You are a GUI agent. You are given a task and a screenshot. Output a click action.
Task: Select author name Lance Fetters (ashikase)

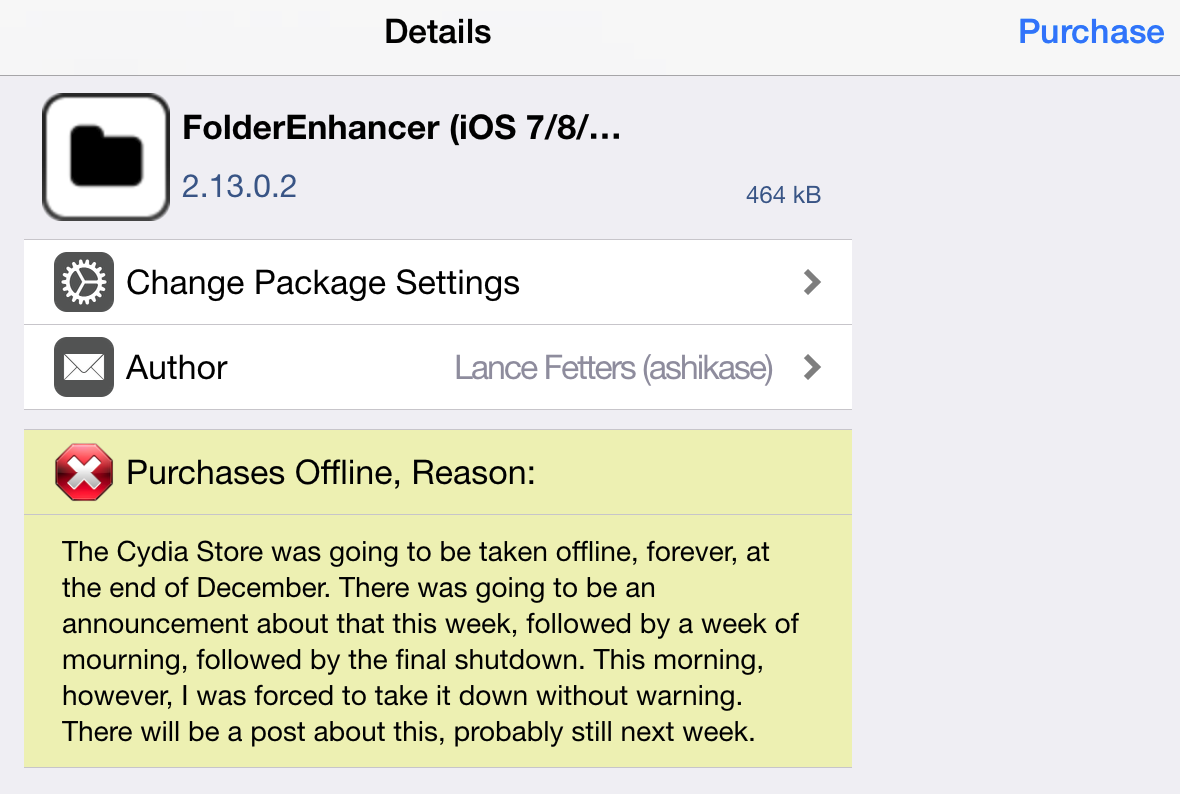click(613, 369)
